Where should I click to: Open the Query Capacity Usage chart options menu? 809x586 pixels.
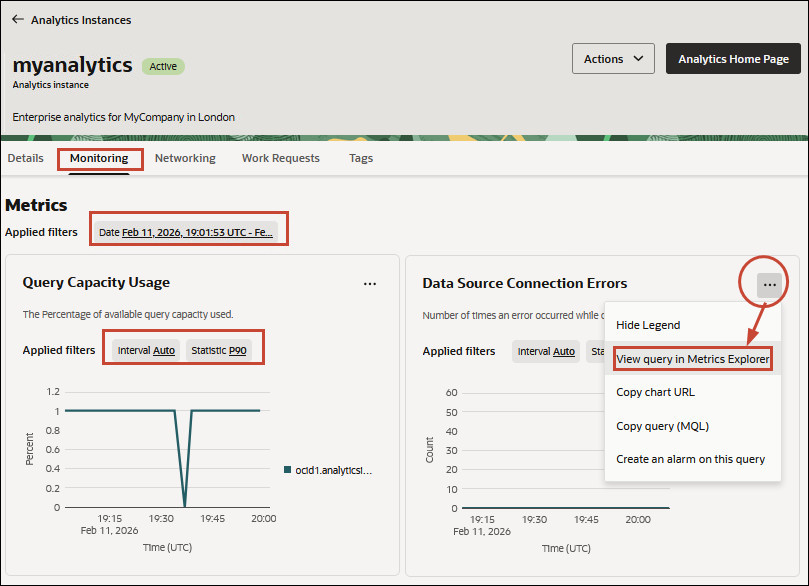click(x=370, y=284)
